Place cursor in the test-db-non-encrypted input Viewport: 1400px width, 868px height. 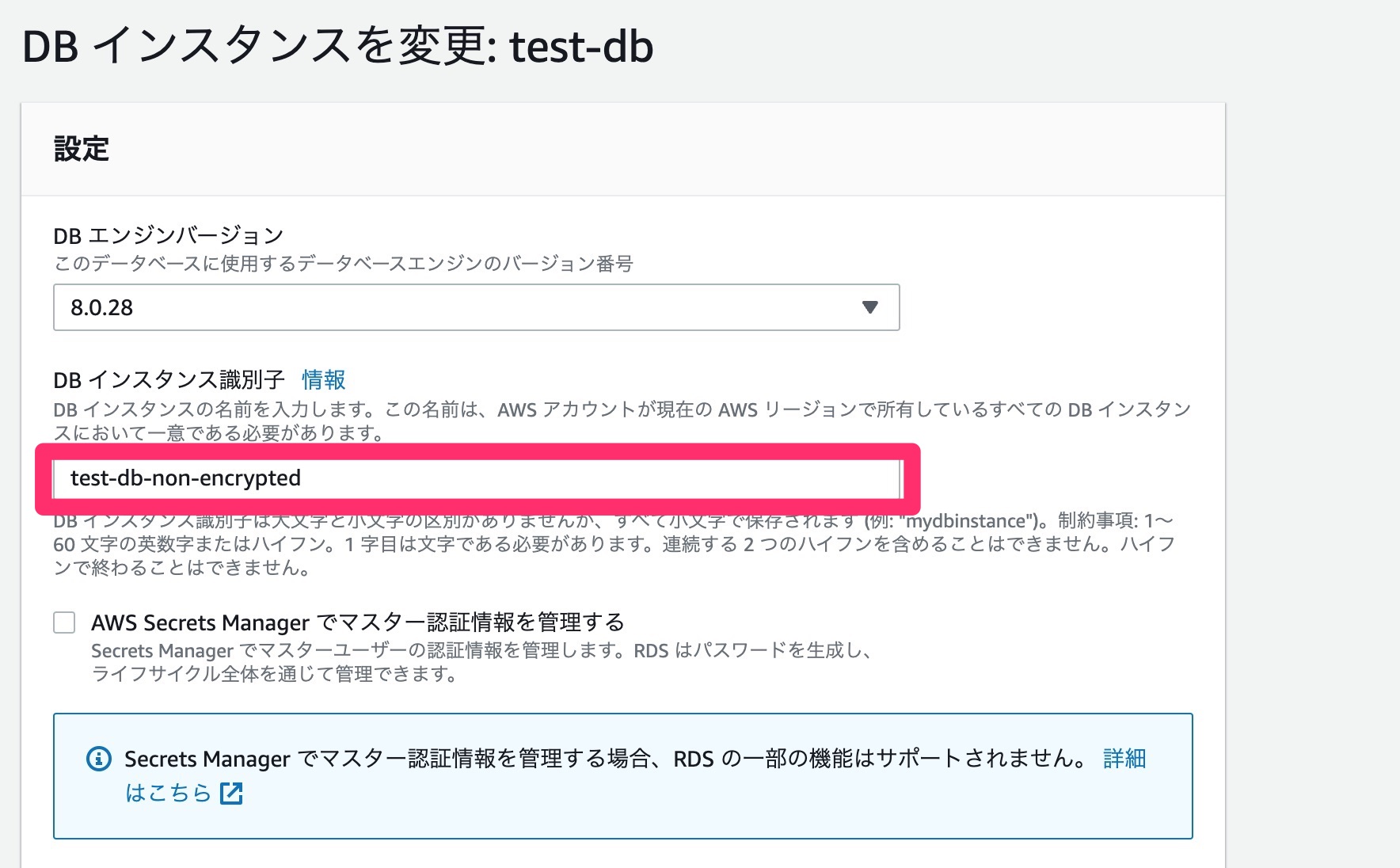pyautogui.click(x=475, y=478)
